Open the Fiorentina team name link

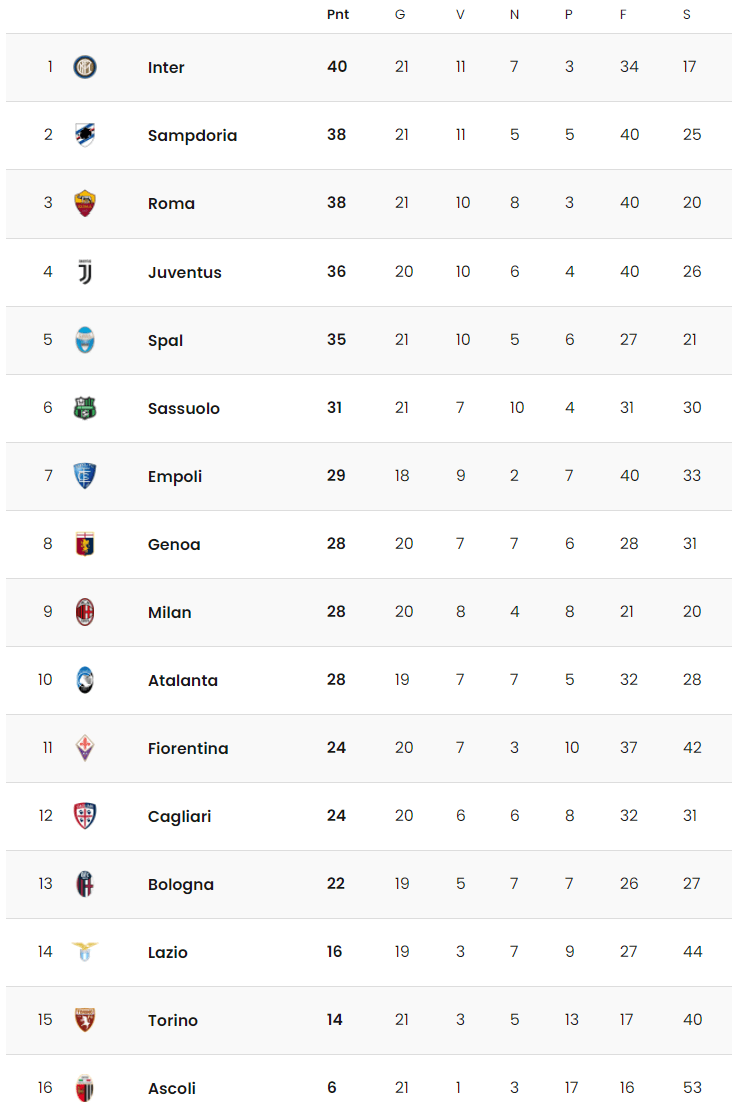coord(188,748)
